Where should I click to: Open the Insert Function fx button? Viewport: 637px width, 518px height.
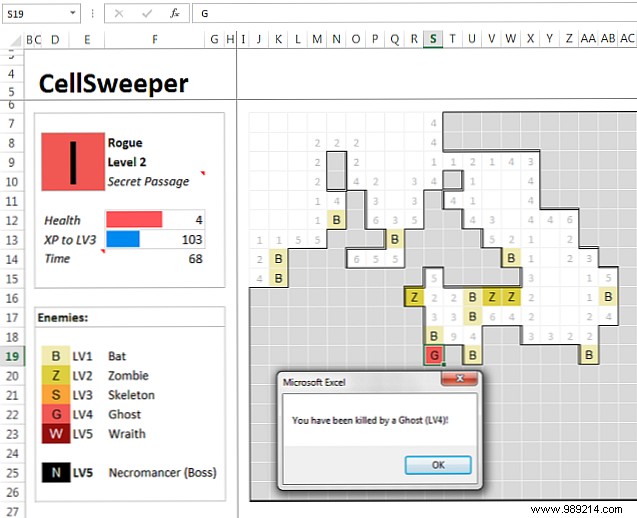pos(175,13)
